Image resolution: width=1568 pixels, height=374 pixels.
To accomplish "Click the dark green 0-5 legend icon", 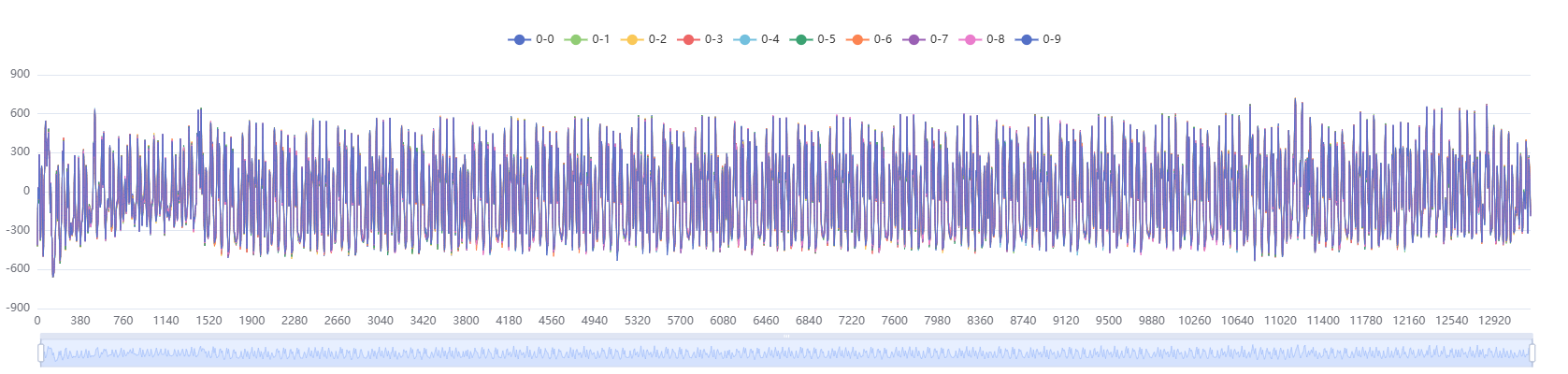I will 801,39.
